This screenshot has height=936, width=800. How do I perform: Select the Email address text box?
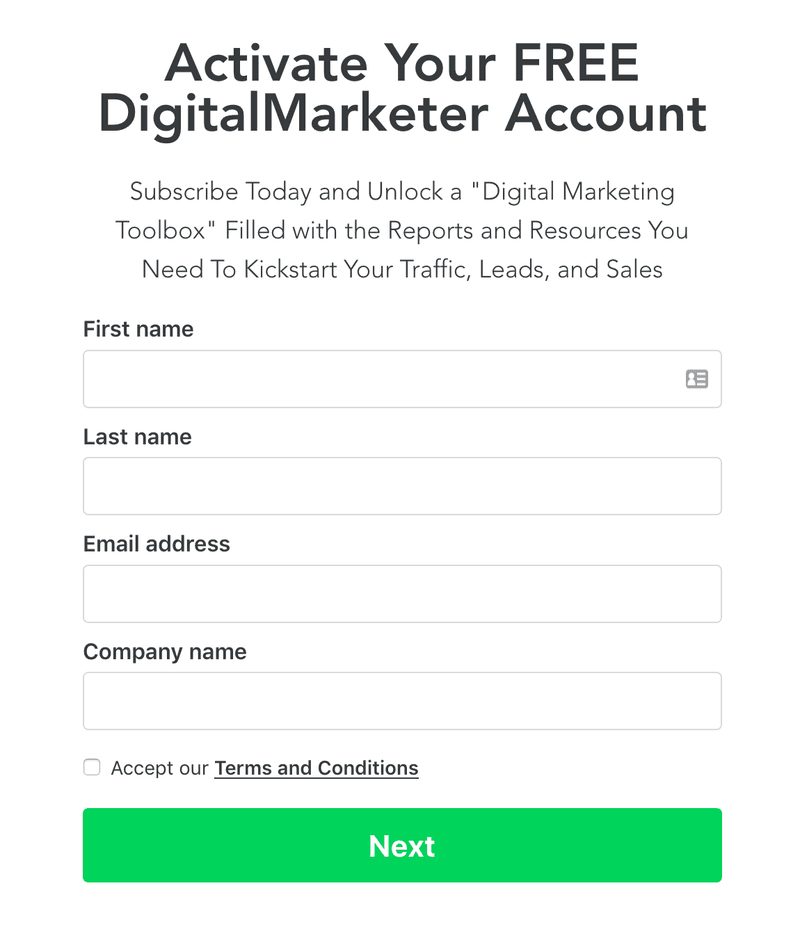pos(402,594)
